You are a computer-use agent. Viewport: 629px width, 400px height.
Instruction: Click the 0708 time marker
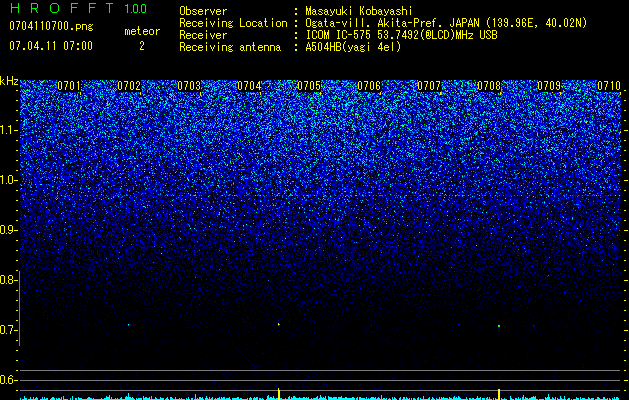[489, 86]
